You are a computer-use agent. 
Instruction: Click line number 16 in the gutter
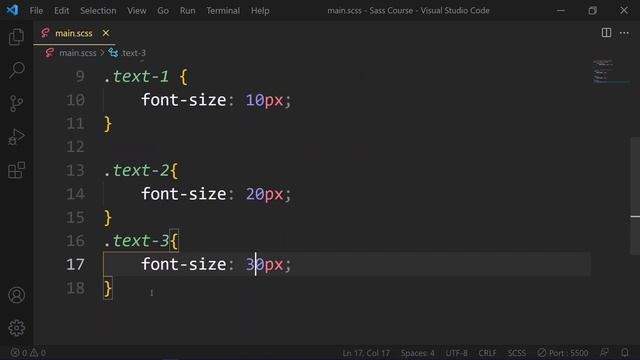(x=76, y=241)
